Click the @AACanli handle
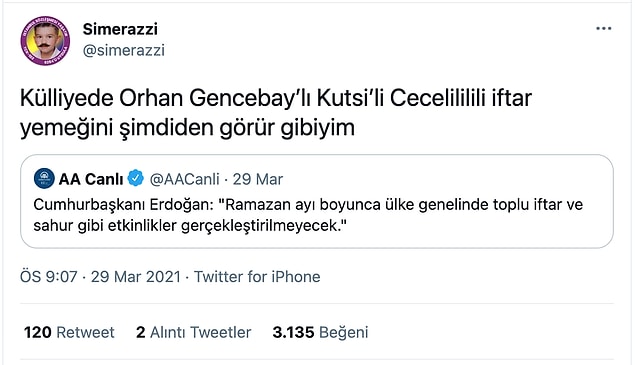The height and width of the screenshot is (365, 635). coord(184,179)
